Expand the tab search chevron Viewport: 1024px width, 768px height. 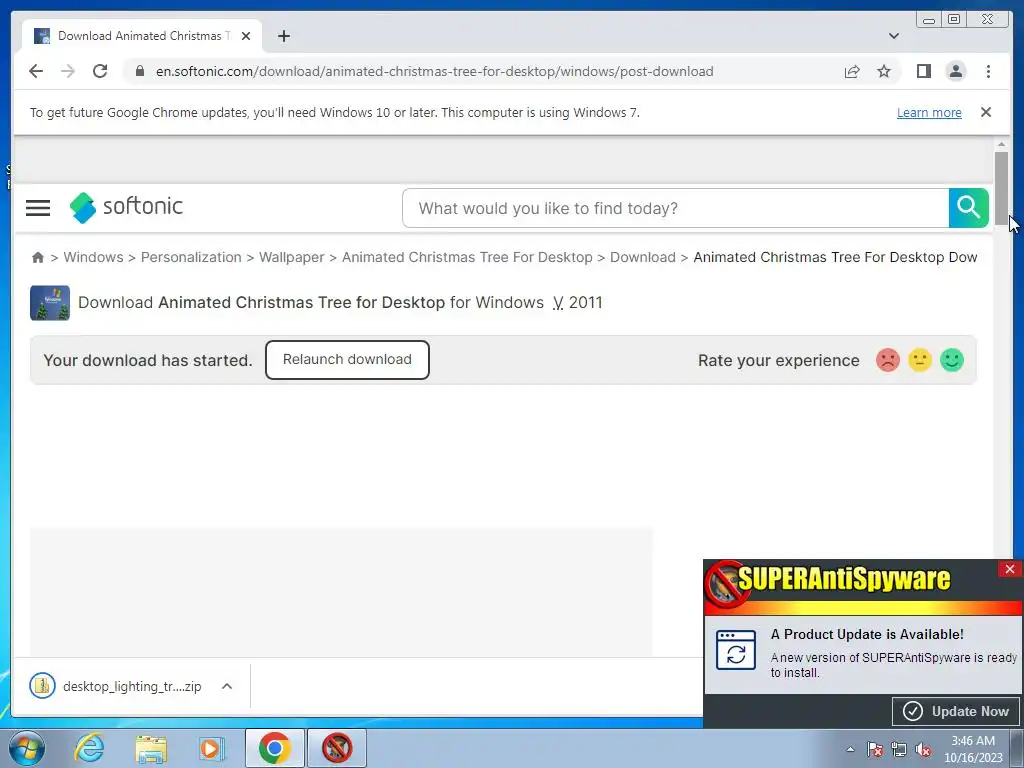[893, 36]
